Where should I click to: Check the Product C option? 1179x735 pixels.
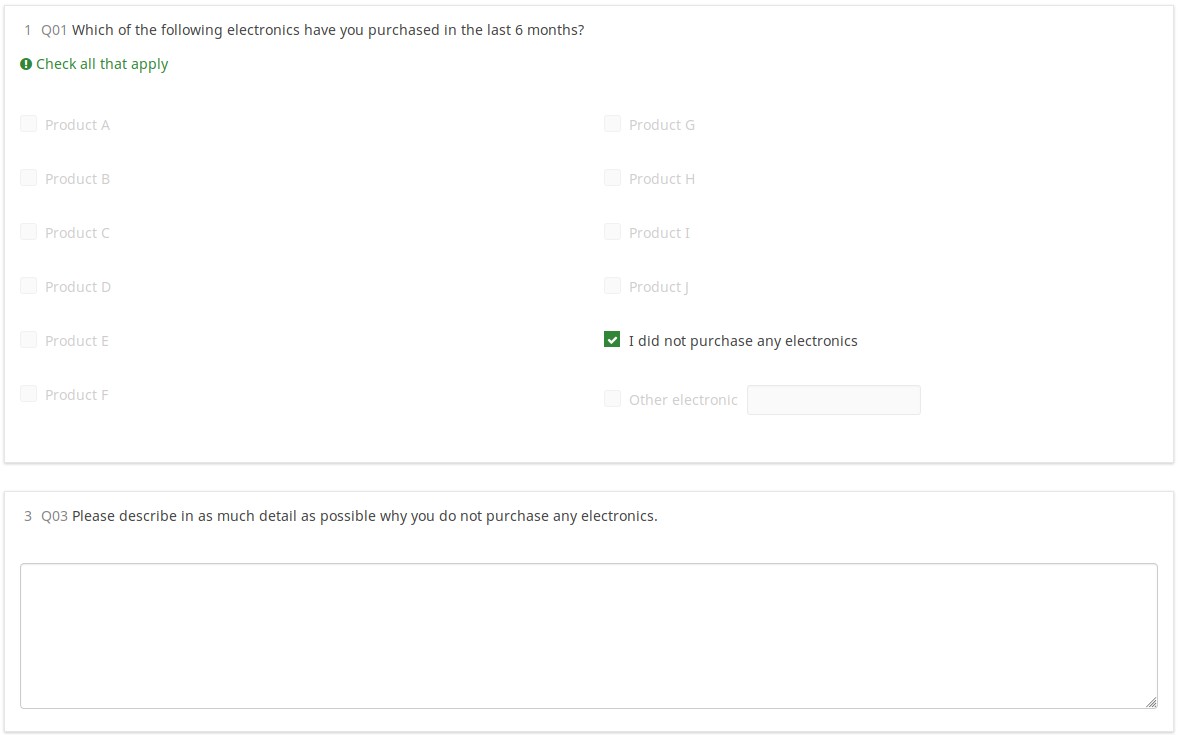click(29, 232)
